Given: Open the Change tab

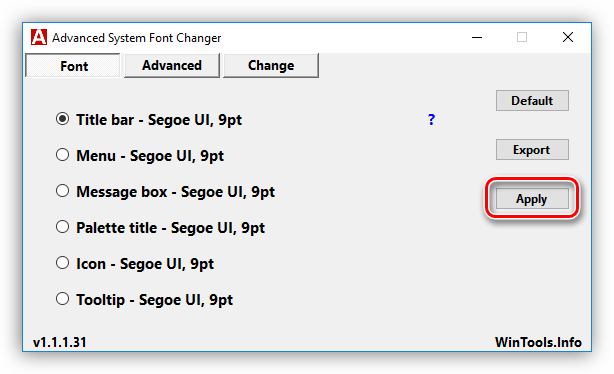Looking at the screenshot, I should click(x=271, y=65).
